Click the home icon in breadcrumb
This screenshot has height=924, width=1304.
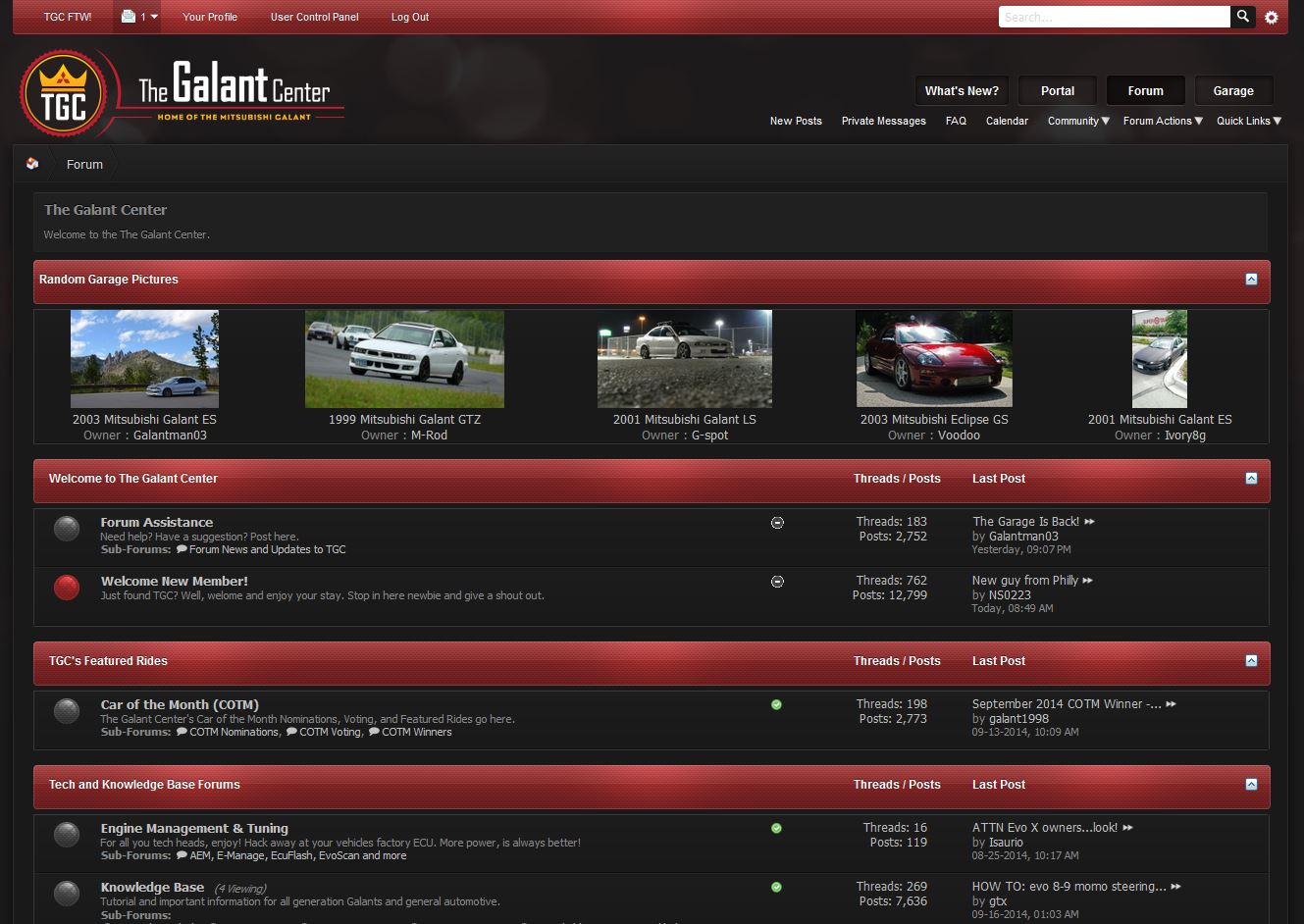[32, 164]
